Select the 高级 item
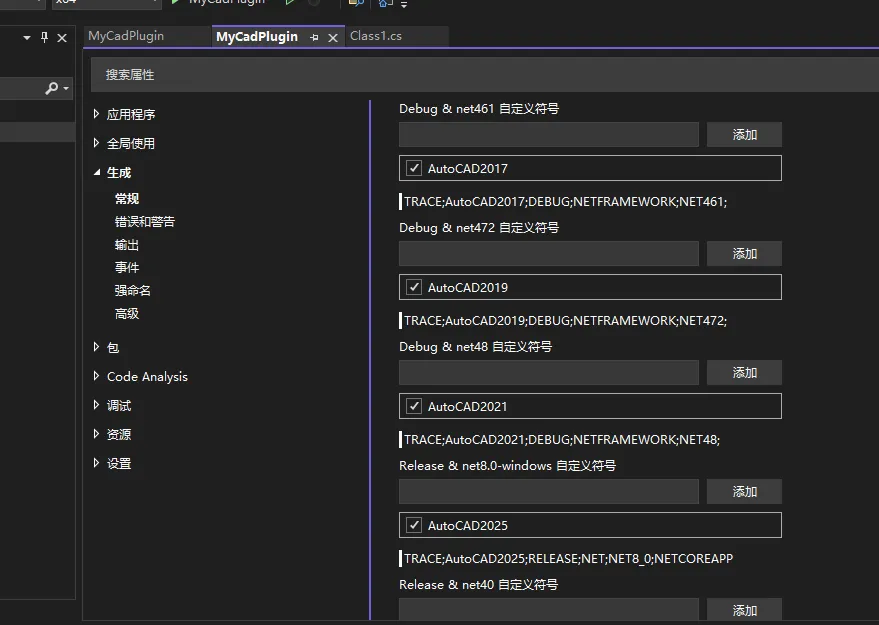879x625 pixels. pos(127,313)
